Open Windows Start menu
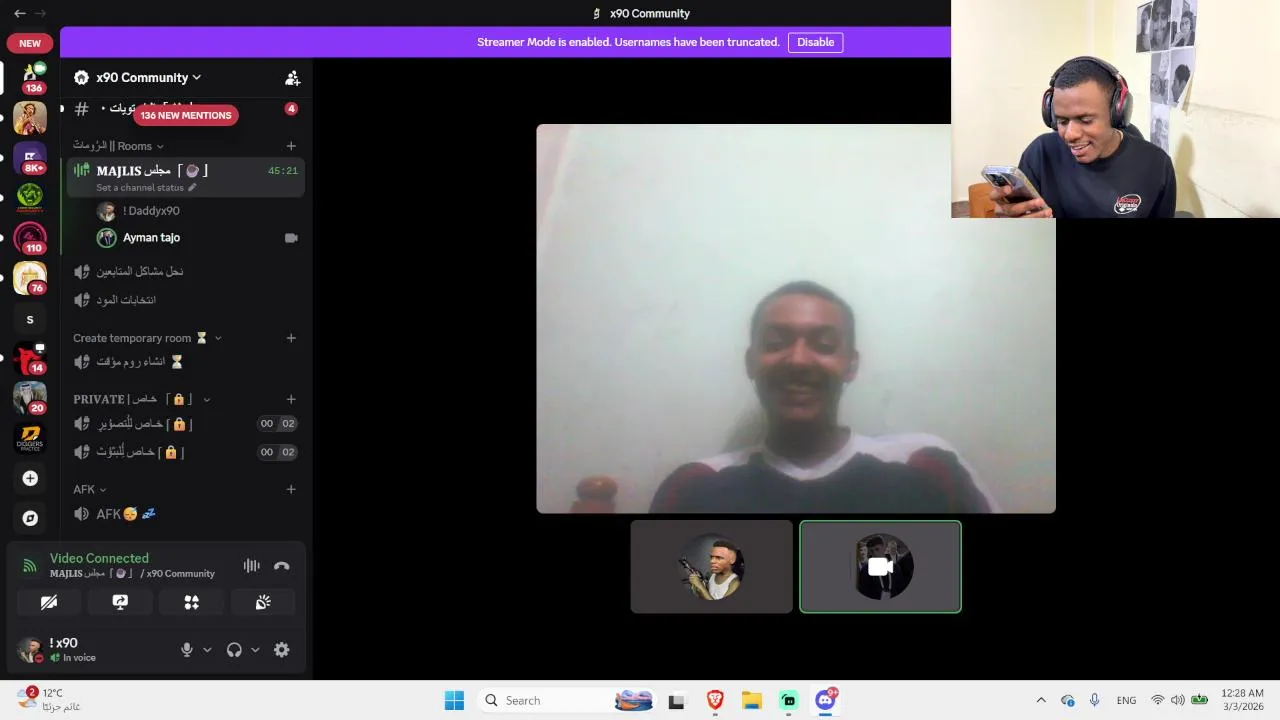Viewport: 1280px width, 720px height. click(454, 701)
